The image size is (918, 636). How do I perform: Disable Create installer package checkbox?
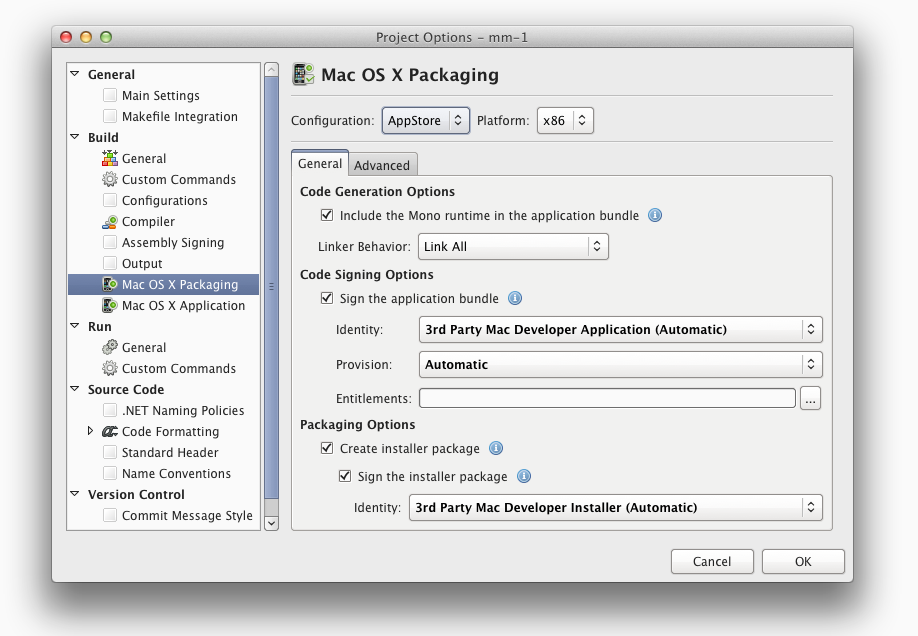click(327, 448)
